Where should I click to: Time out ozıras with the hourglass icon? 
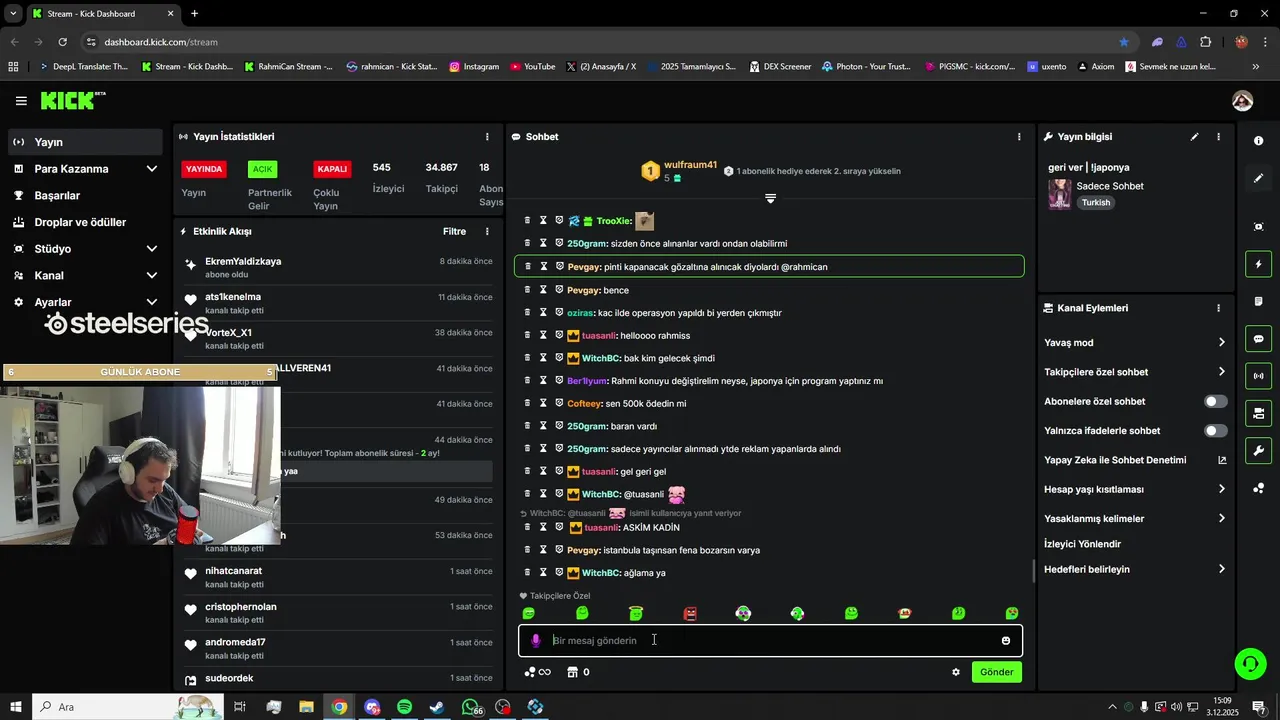tap(543, 312)
